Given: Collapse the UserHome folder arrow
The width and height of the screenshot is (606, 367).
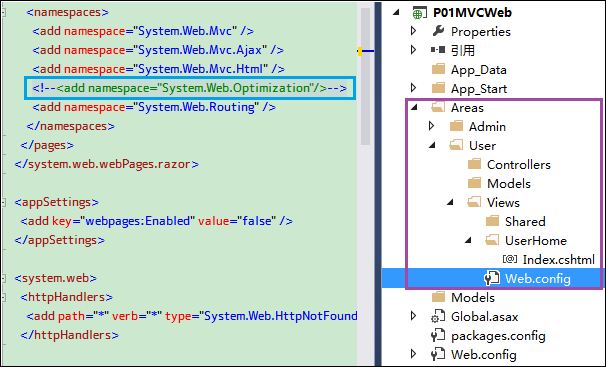Looking at the screenshot, I should coord(468,241).
